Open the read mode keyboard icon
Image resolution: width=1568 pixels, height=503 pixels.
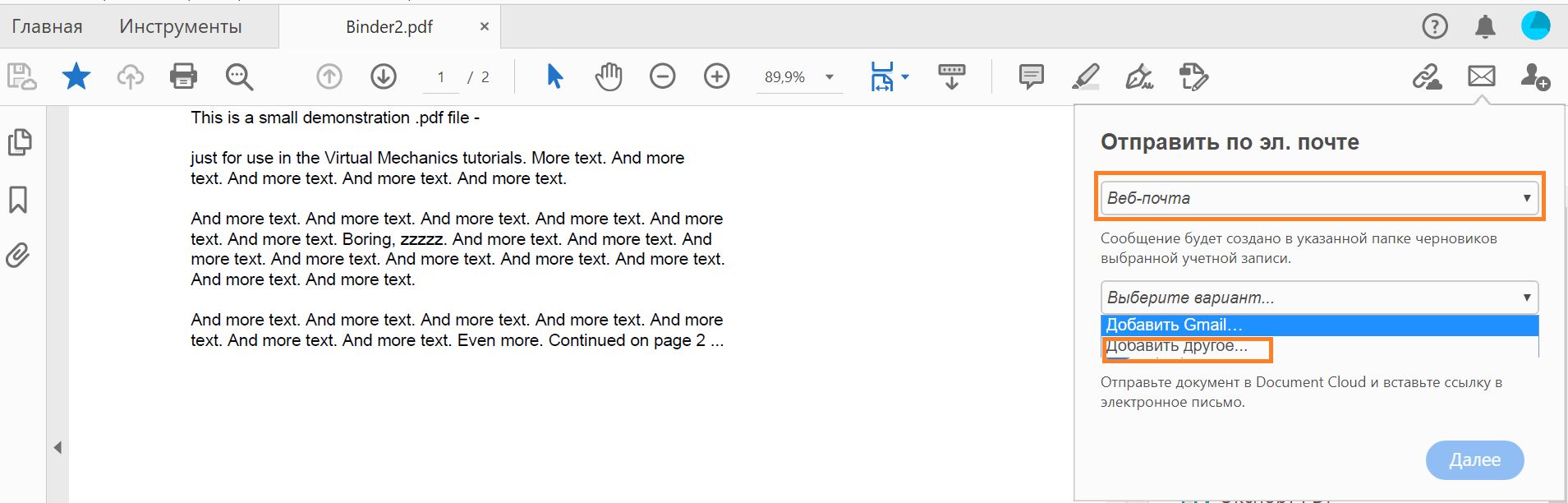[952, 76]
